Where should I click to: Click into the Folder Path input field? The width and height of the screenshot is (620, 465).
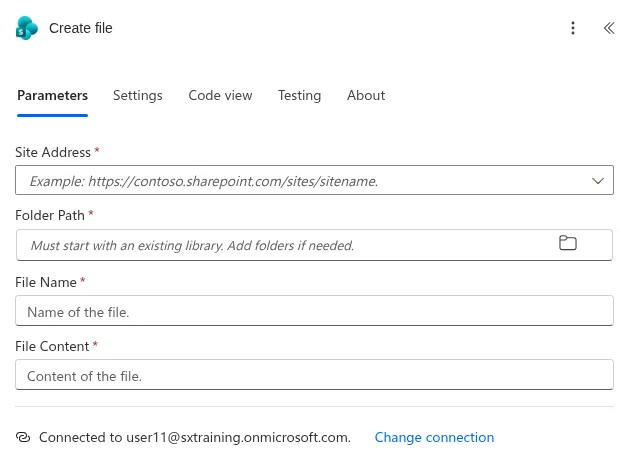[314, 245]
